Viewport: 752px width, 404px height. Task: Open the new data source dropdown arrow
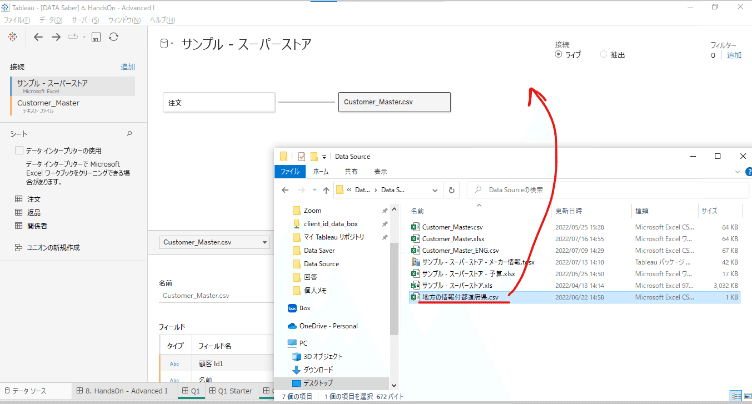coord(84,37)
